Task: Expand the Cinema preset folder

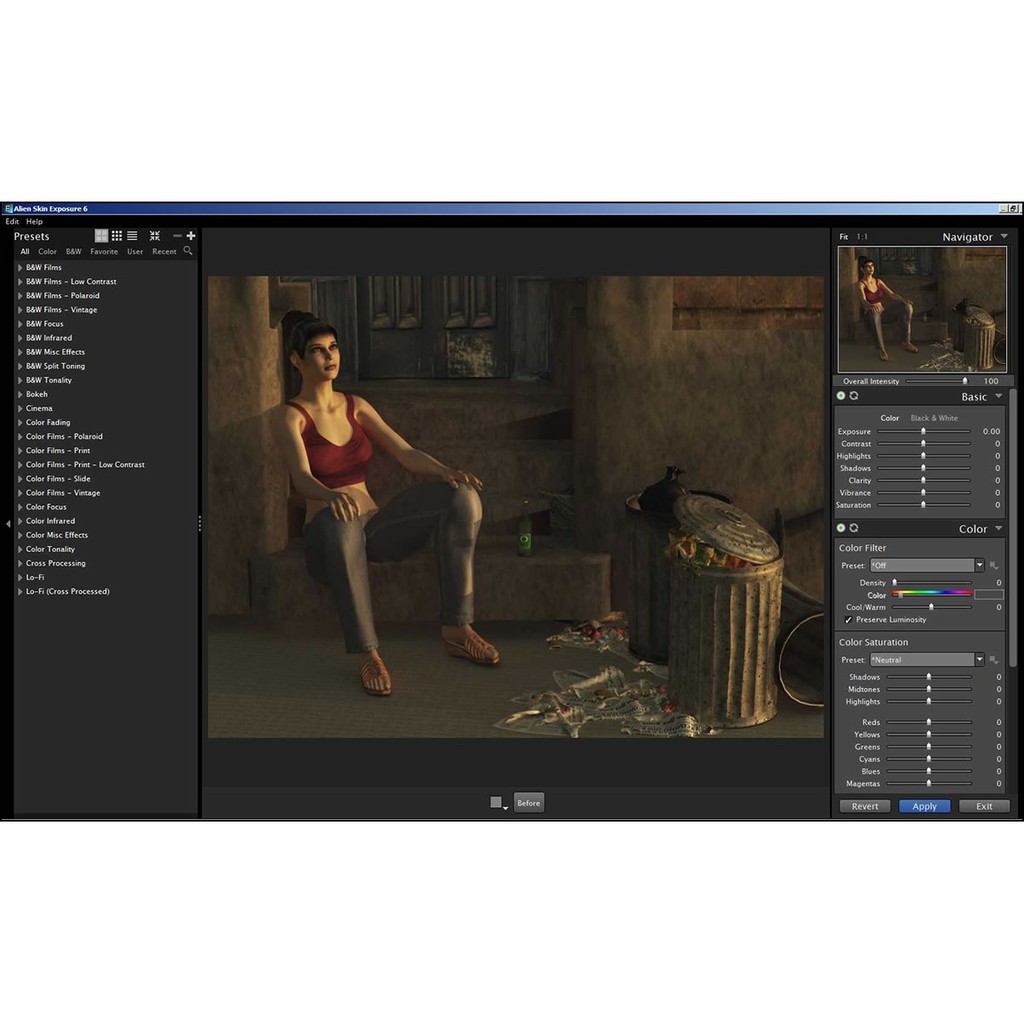Action: point(20,408)
